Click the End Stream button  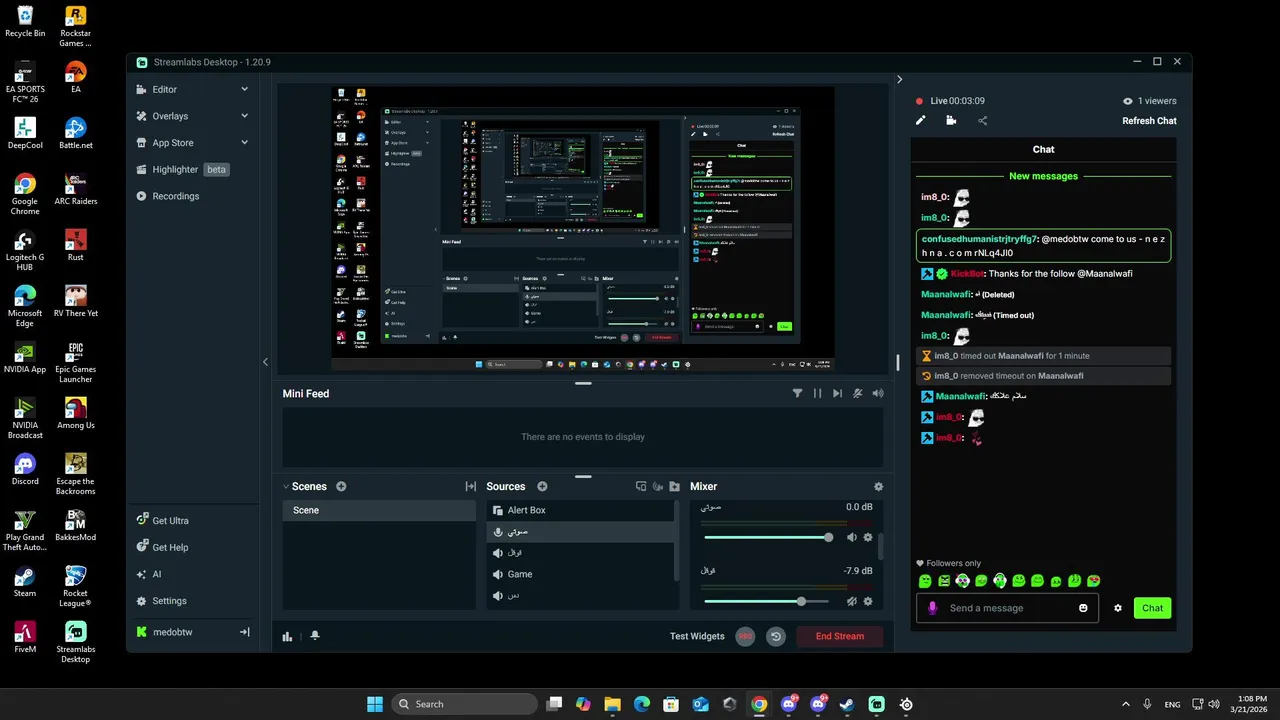tap(840, 636)
